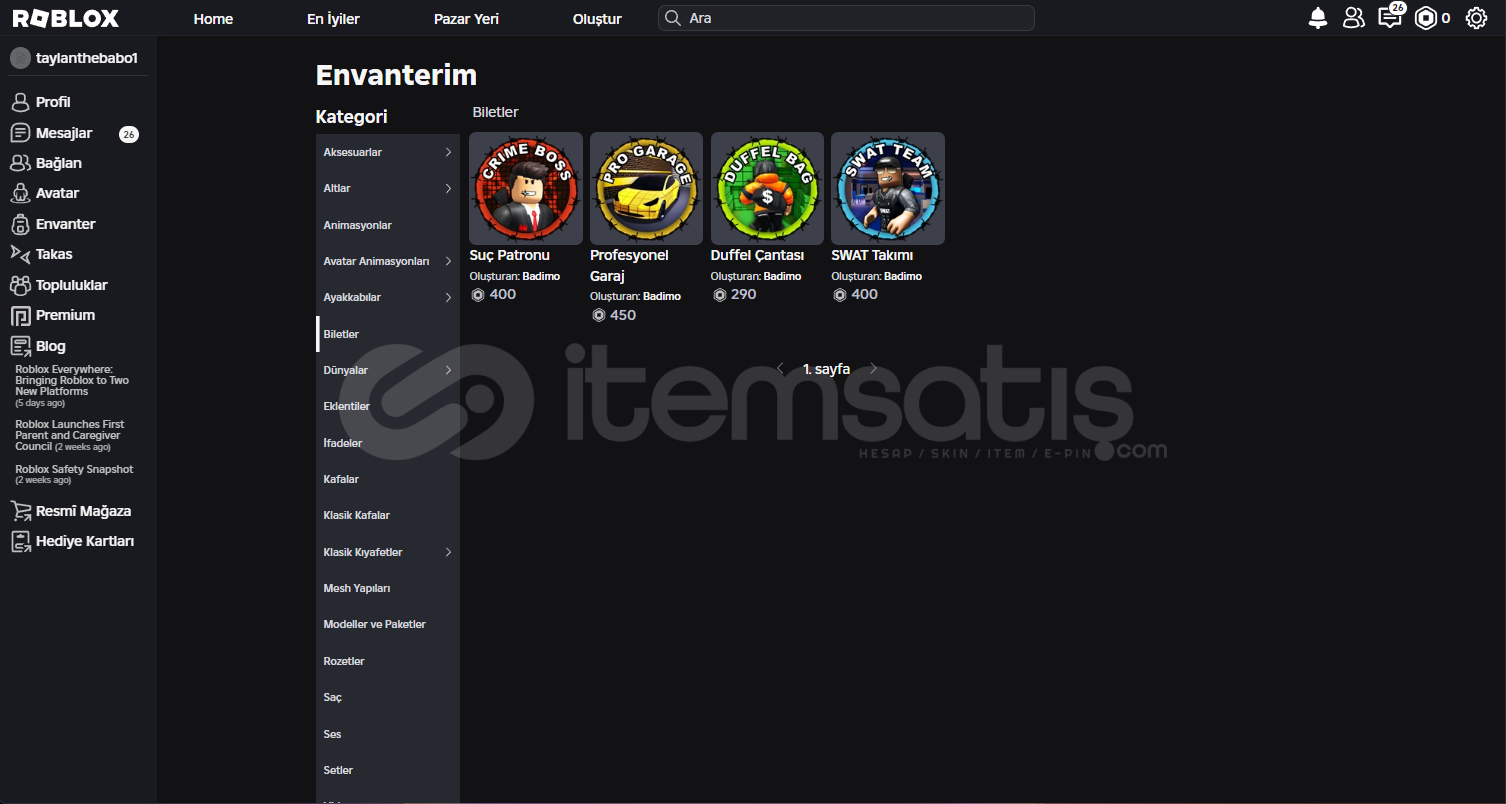Viewport: 1506px width, 804px height.
Task: Select the Biletler category
Action: [388, 334]
